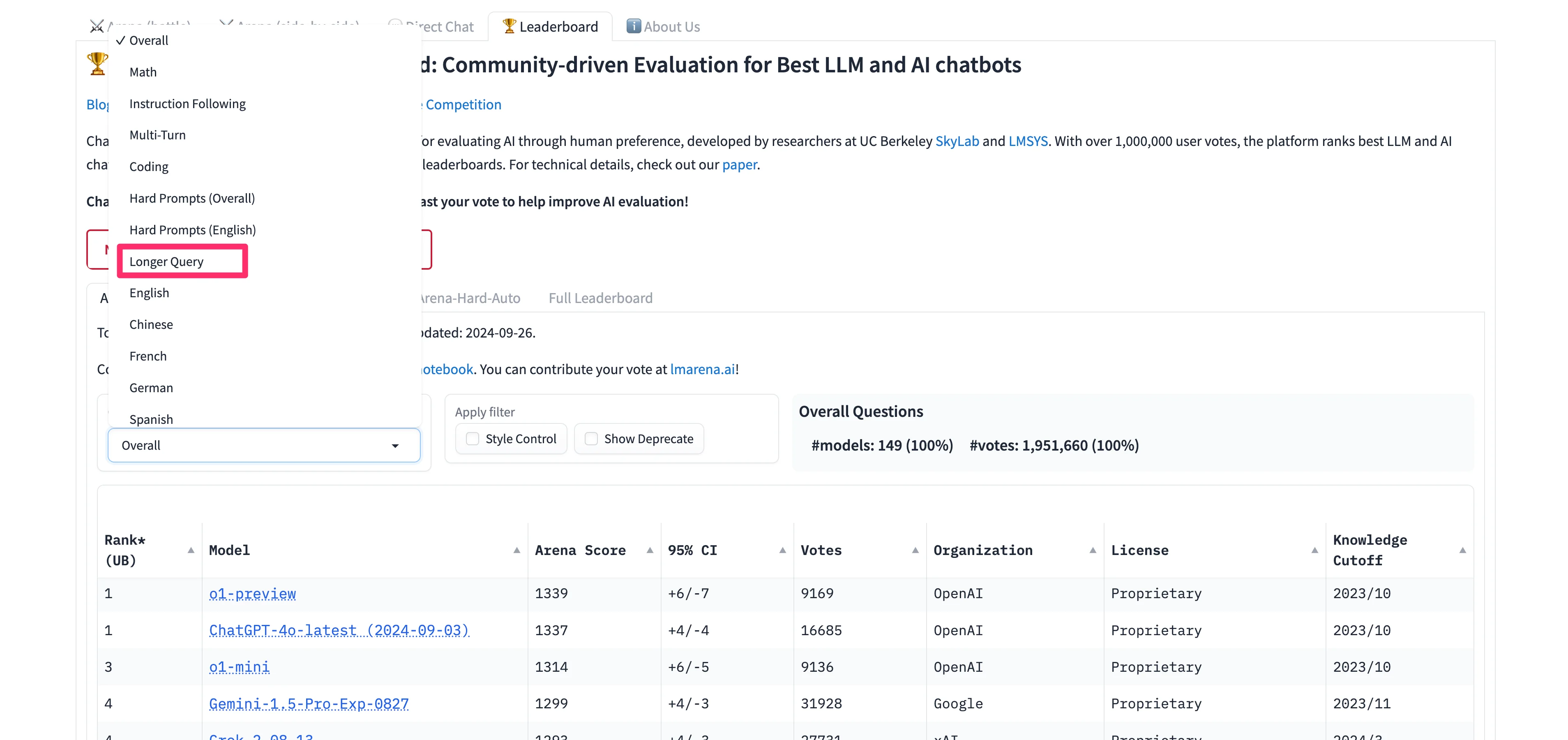1568x740 pixels.
Task: Enable the Style Control checkbox
Action: [x=473, y=439]
